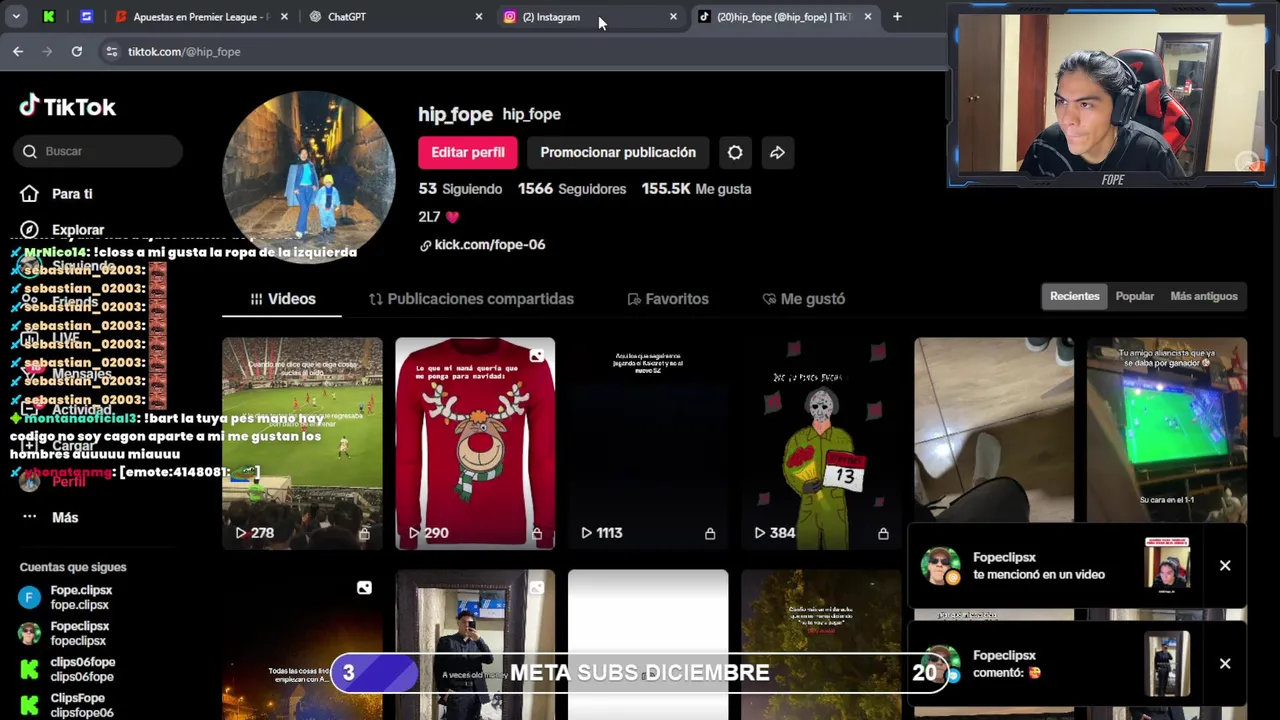
Task: Sort videos by Recientes
Action: (1074, 296)
